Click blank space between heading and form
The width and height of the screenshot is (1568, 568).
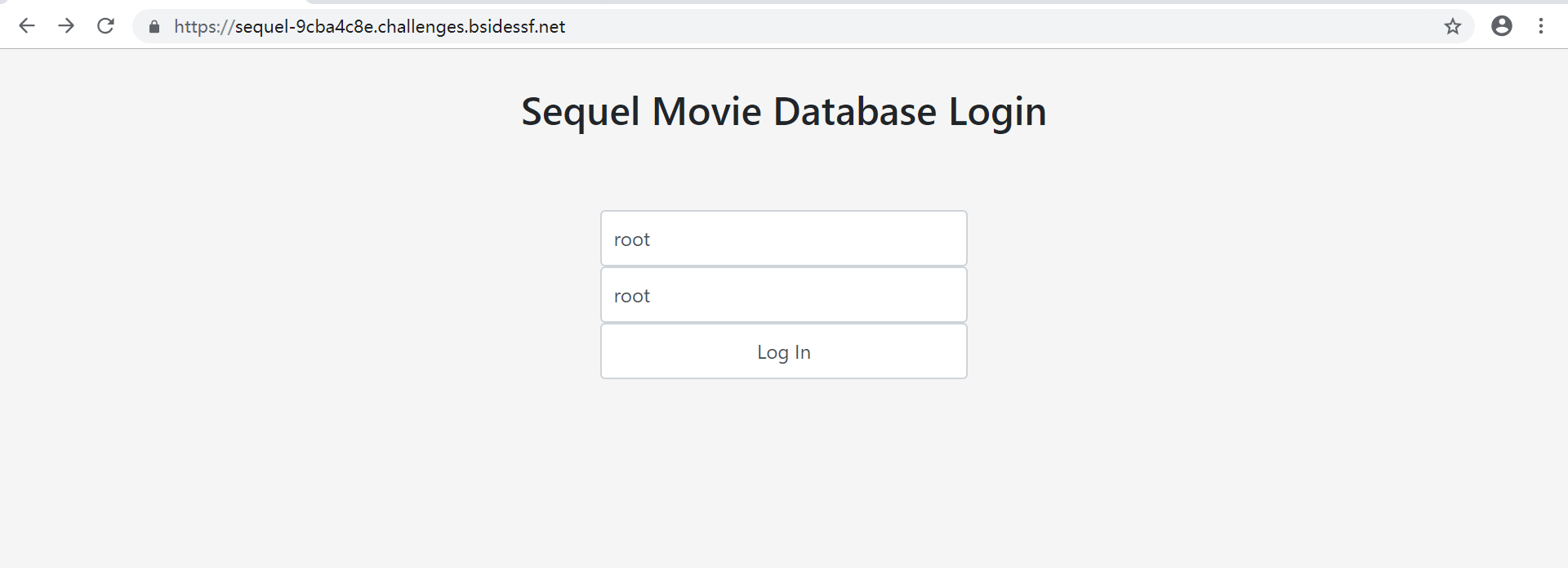(x=784, y=173)
